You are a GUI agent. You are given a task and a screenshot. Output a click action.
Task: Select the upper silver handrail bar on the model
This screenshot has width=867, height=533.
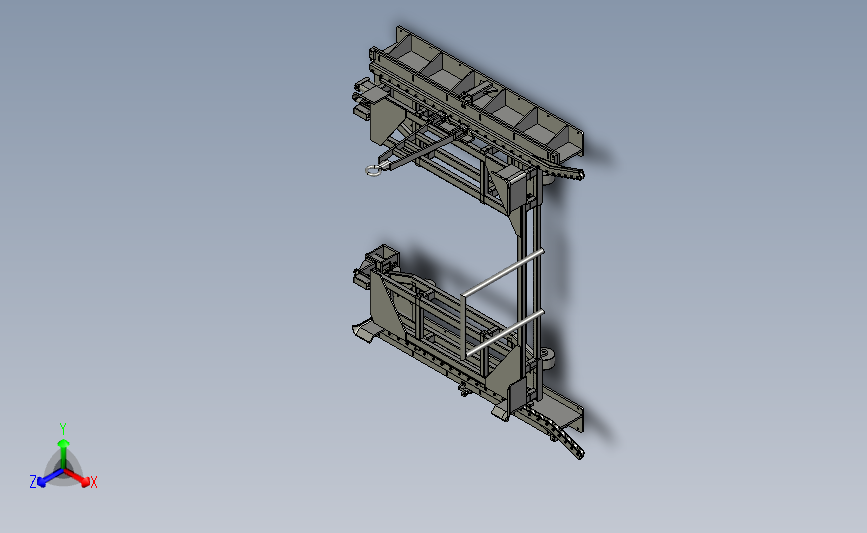[502, 273]
